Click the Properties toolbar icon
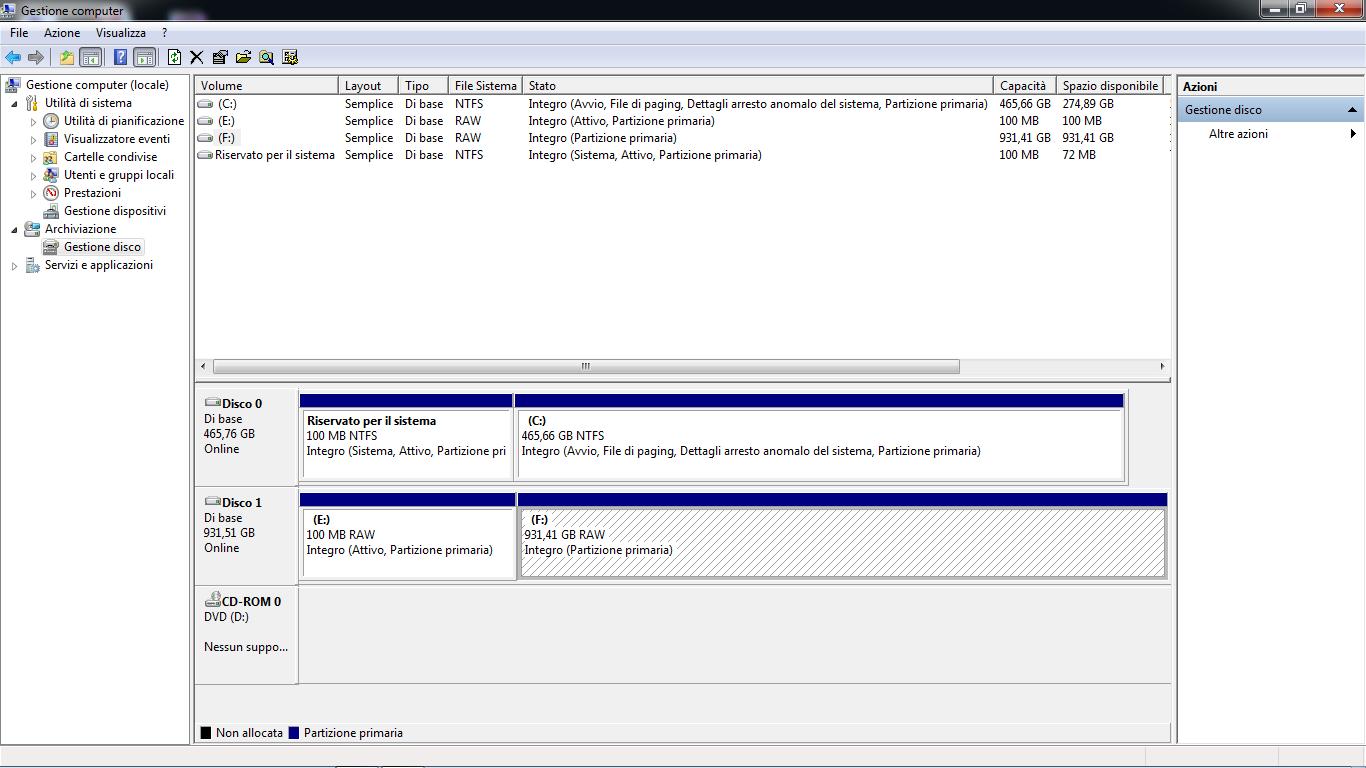 click(220, 57)
